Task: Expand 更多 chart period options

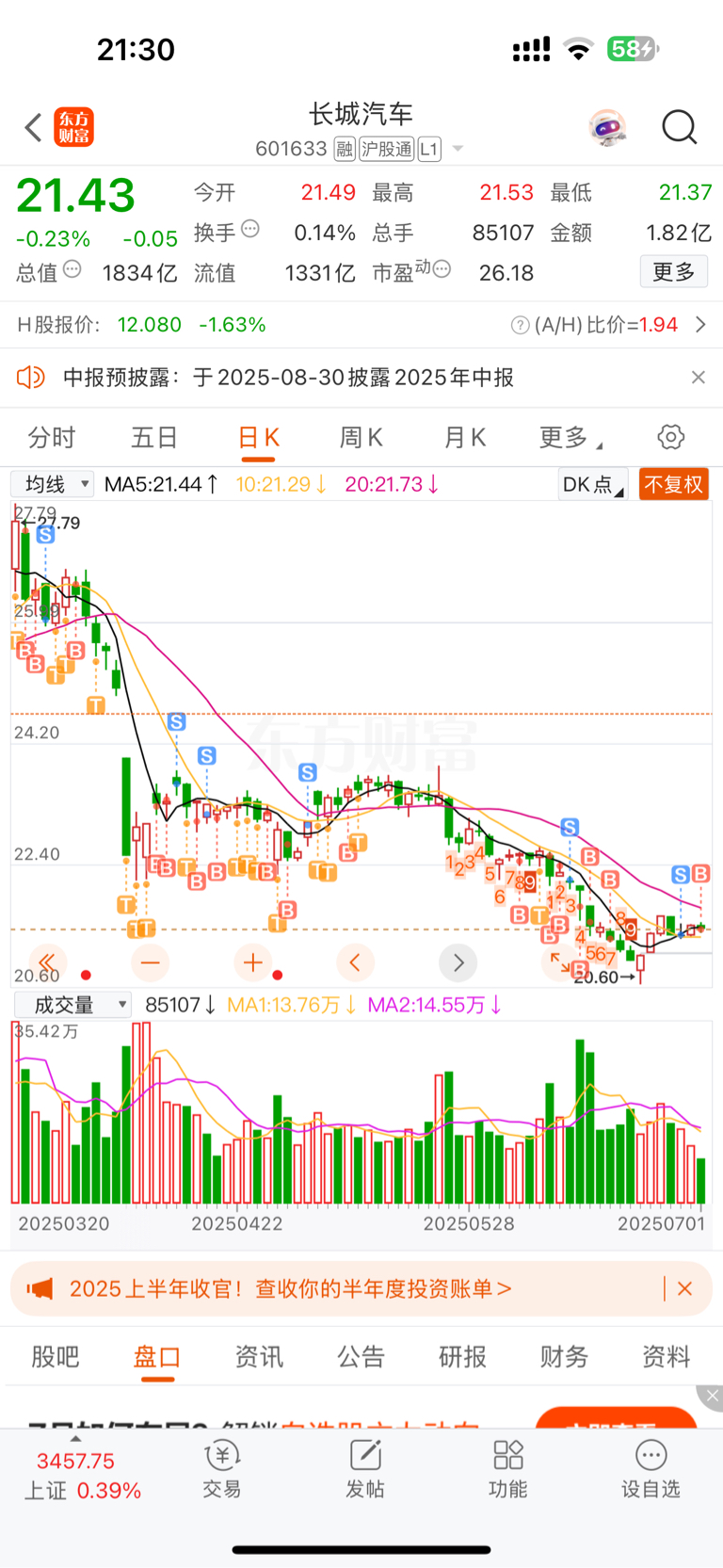Action: (x=570, y=438)
